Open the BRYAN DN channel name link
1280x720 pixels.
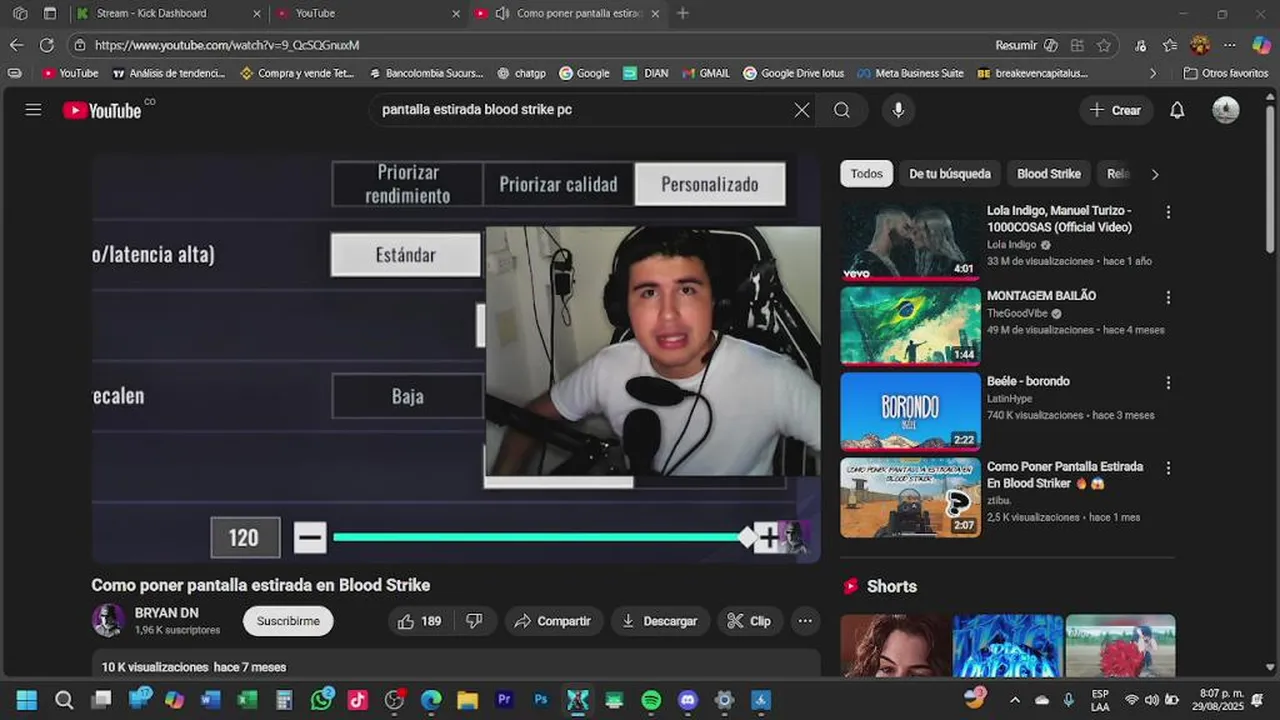pos(167,613)
